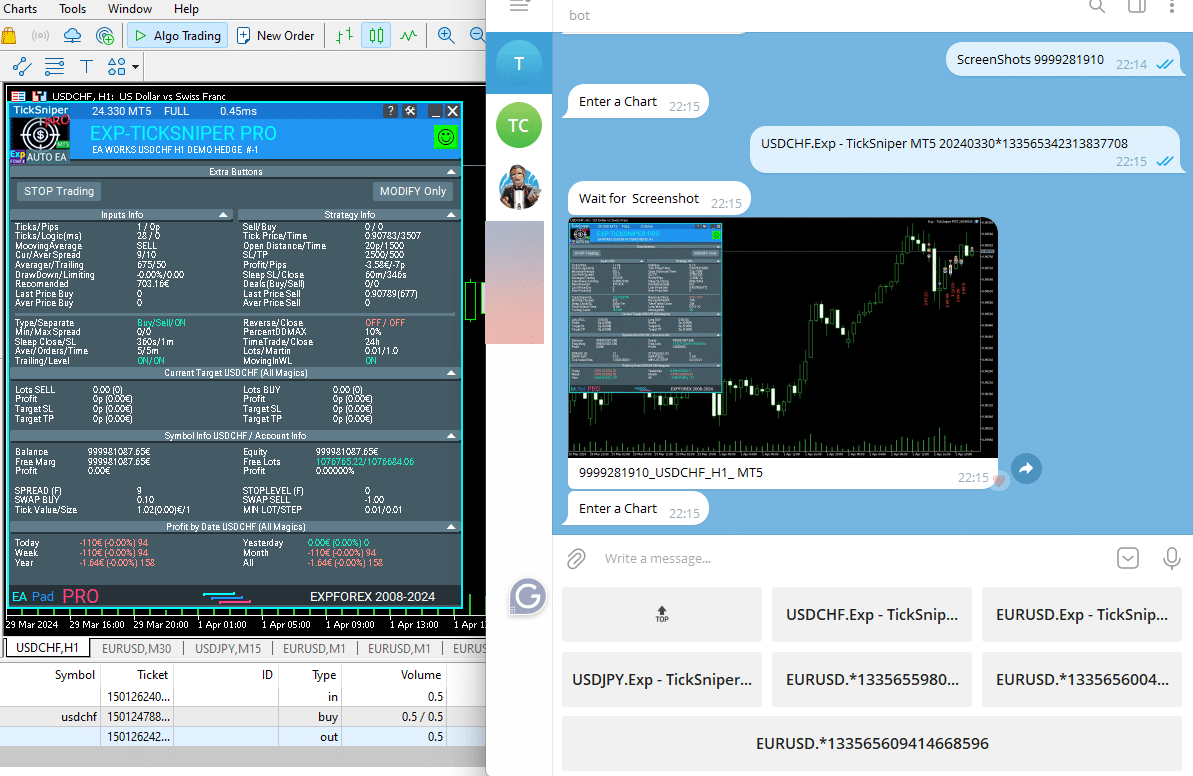Open the TickSniper panel tools settings icon
Viewport: 1193px width, 776px height.
tap(409, 111)
